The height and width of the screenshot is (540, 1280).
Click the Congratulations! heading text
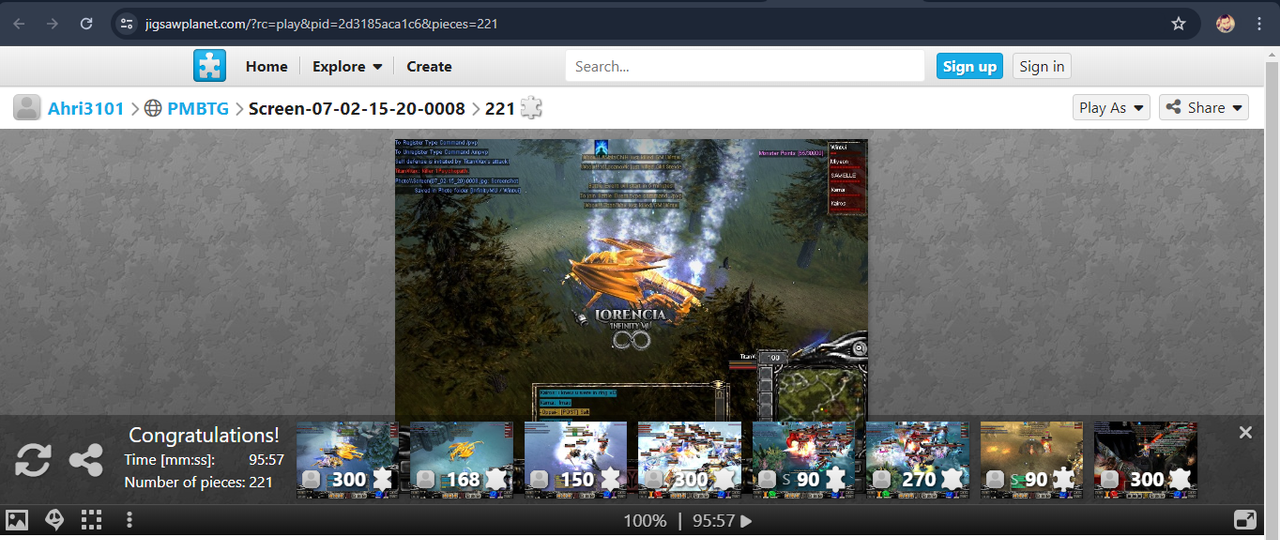click(x=204, y=435)
